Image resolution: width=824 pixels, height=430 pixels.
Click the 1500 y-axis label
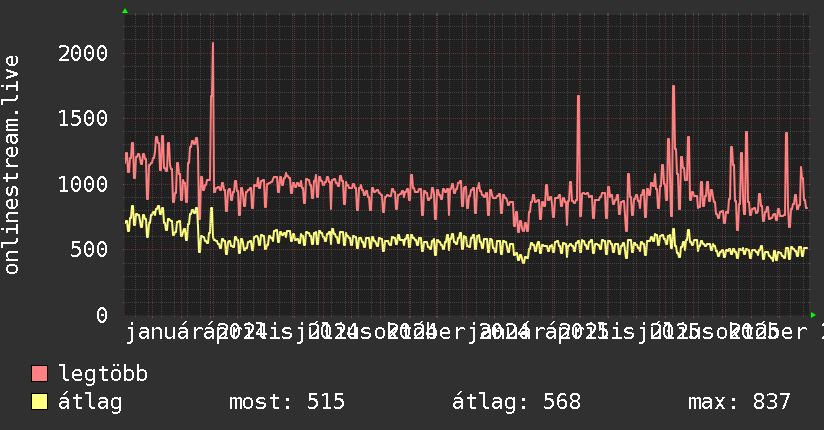[83, 119]
